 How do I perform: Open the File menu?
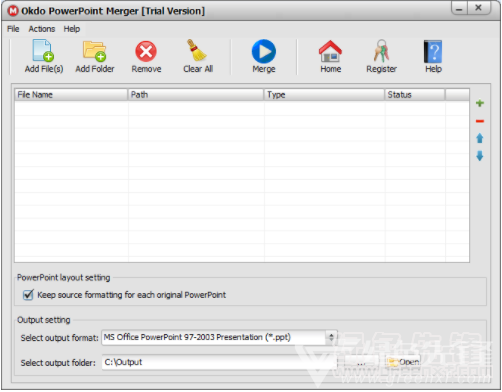point(13,29)
